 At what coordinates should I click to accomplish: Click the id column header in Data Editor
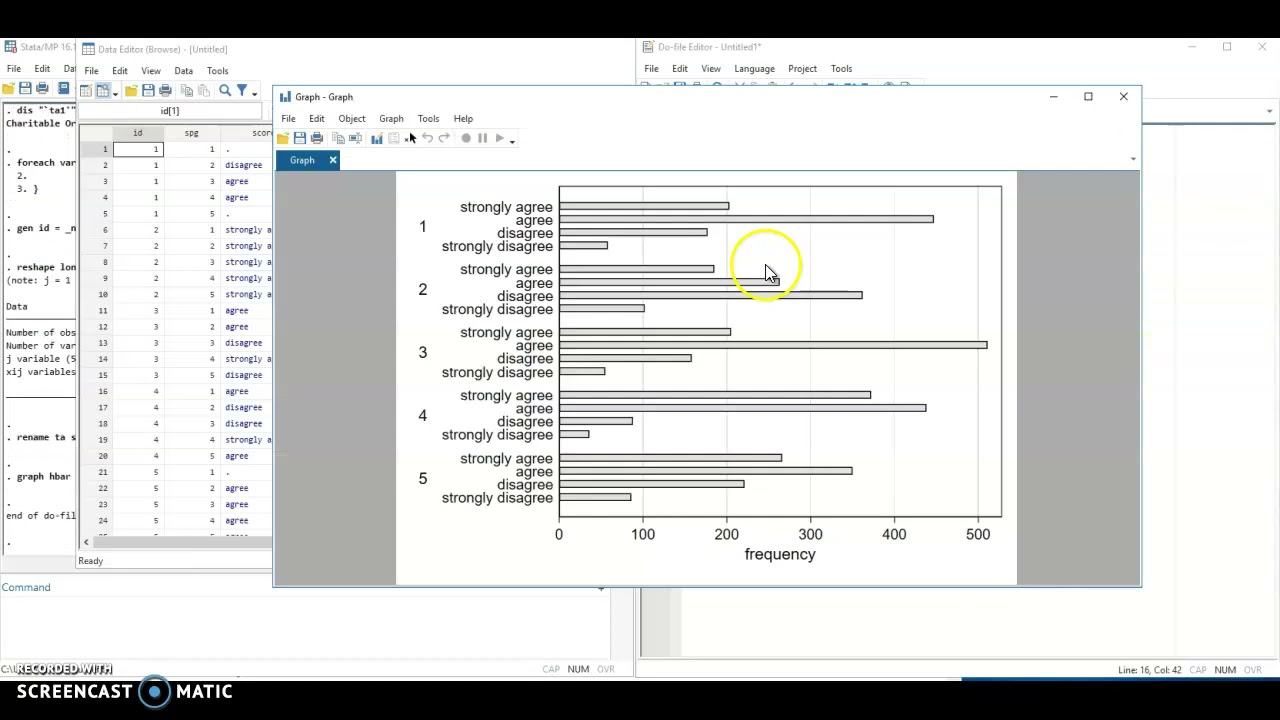point(138,133)
